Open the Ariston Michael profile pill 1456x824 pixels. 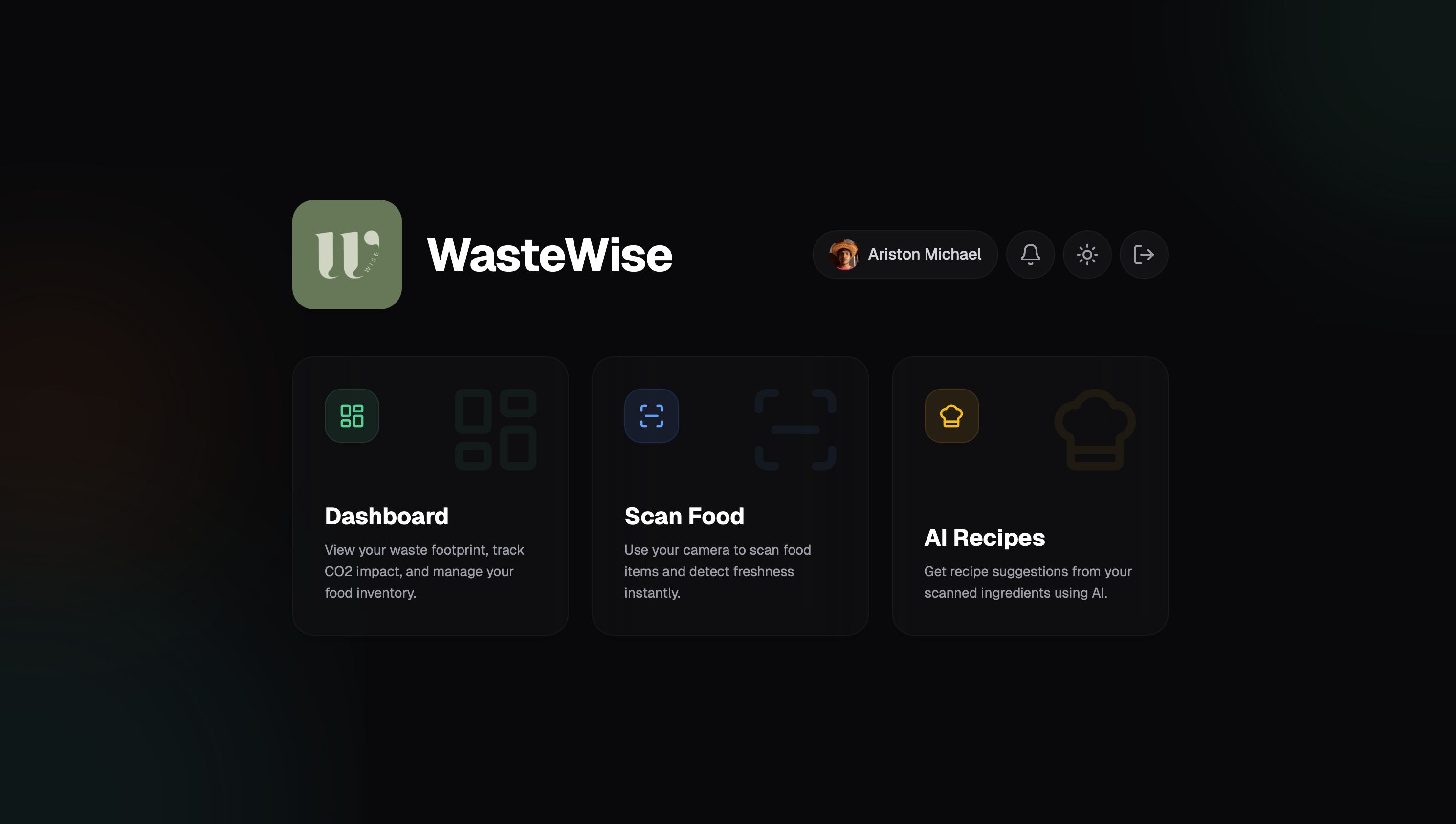[904, 254]
